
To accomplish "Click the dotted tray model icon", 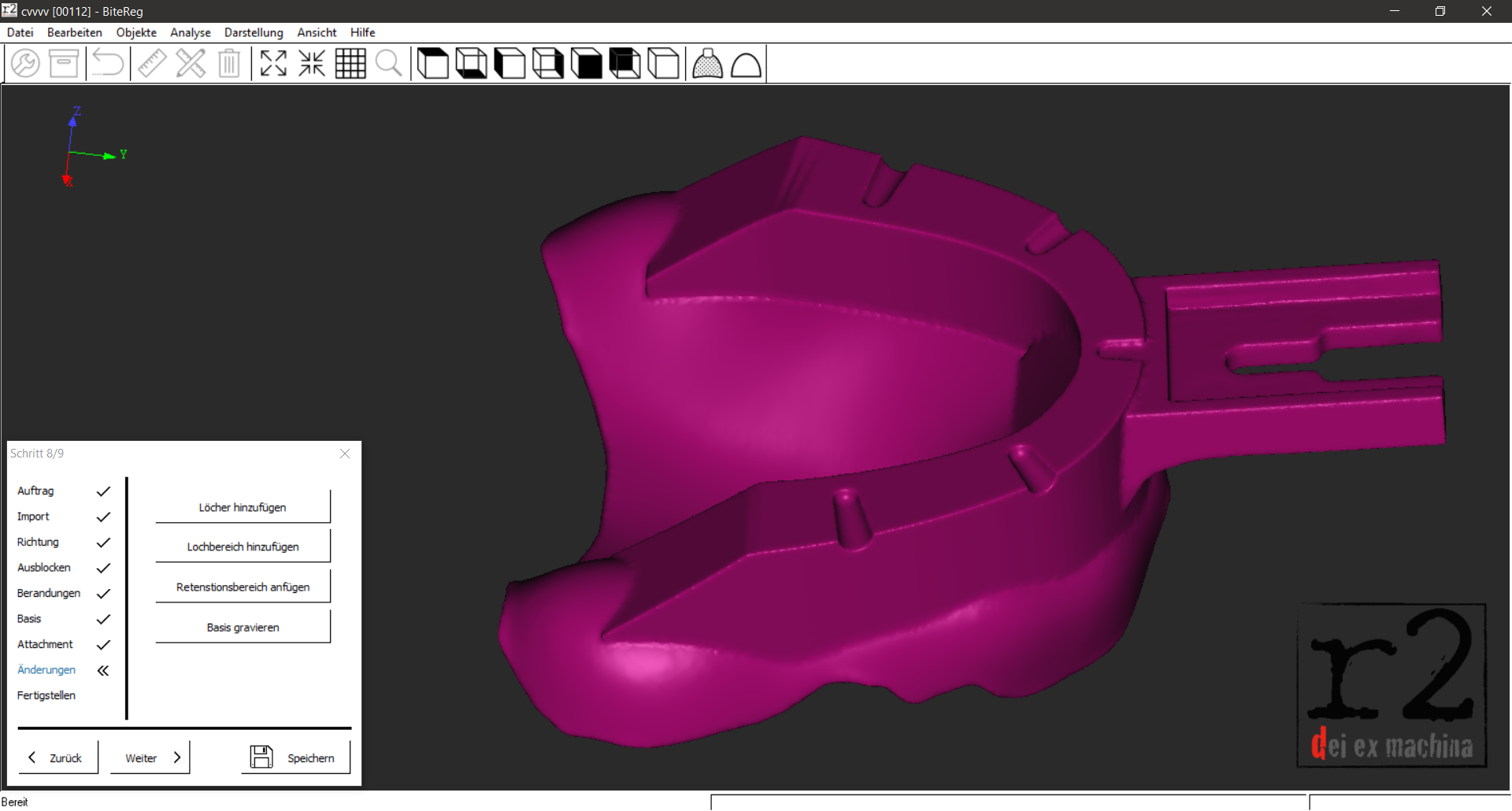I will [x=707, y=63].
